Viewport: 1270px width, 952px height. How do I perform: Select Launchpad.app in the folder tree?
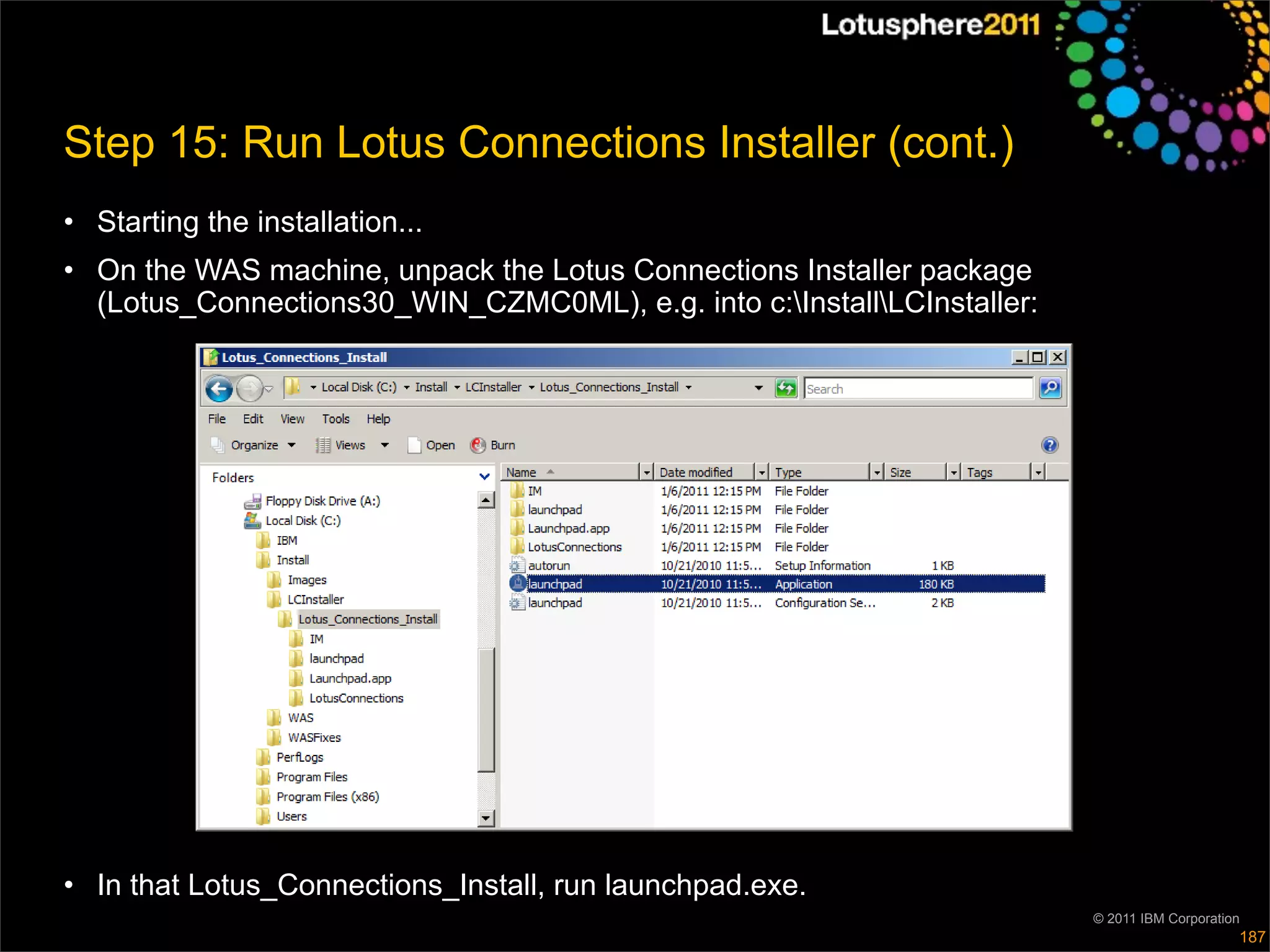tap(350, 679)
